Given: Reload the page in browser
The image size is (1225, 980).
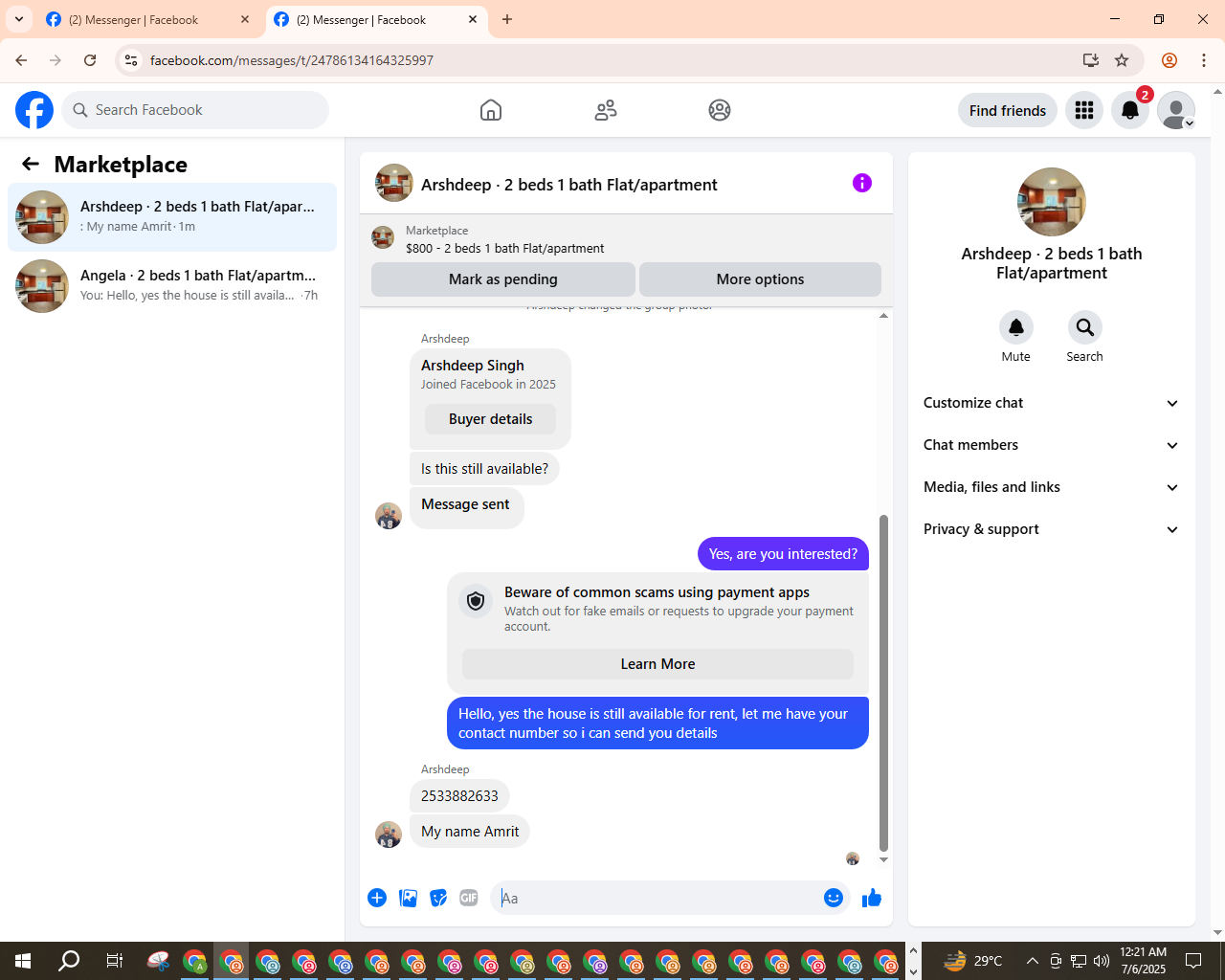Looking at the screenshot, I should point(90,60).
